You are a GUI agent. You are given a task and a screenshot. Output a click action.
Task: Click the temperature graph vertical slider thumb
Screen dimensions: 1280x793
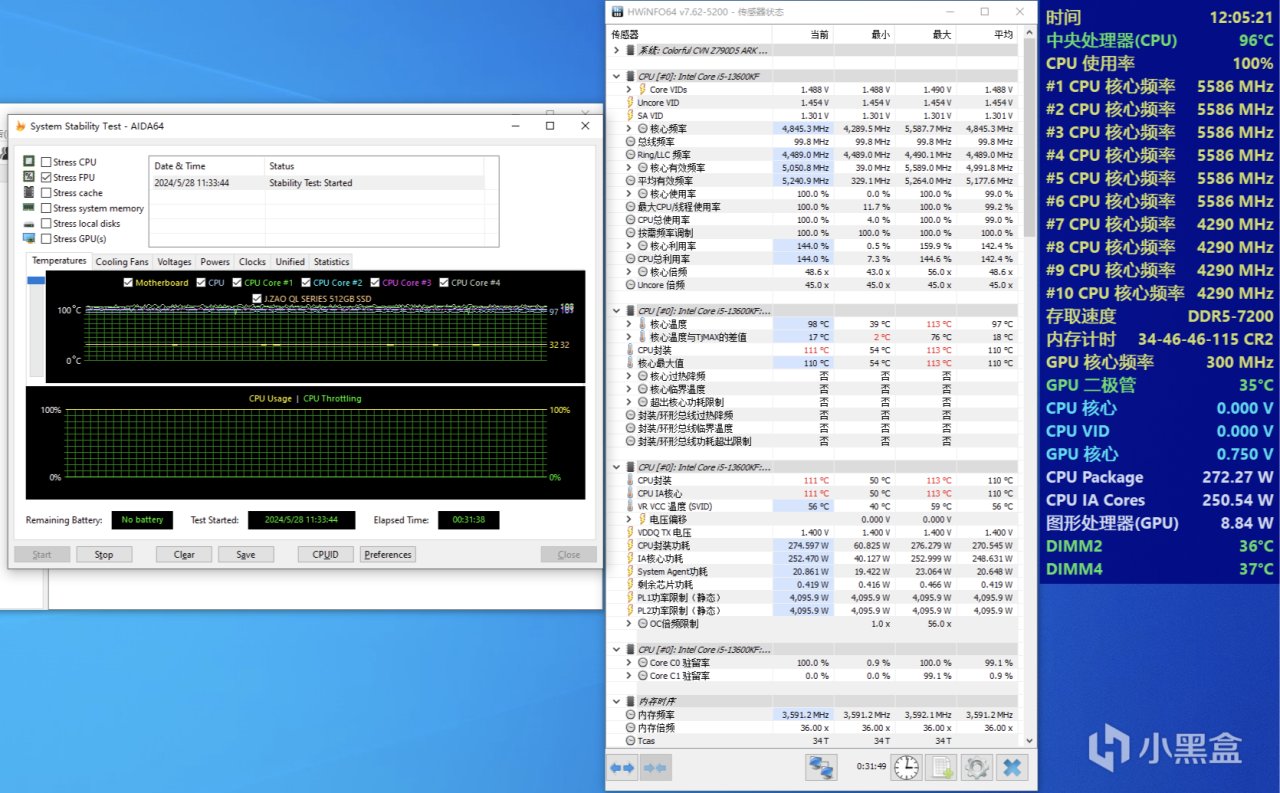(x=36, y=280)
